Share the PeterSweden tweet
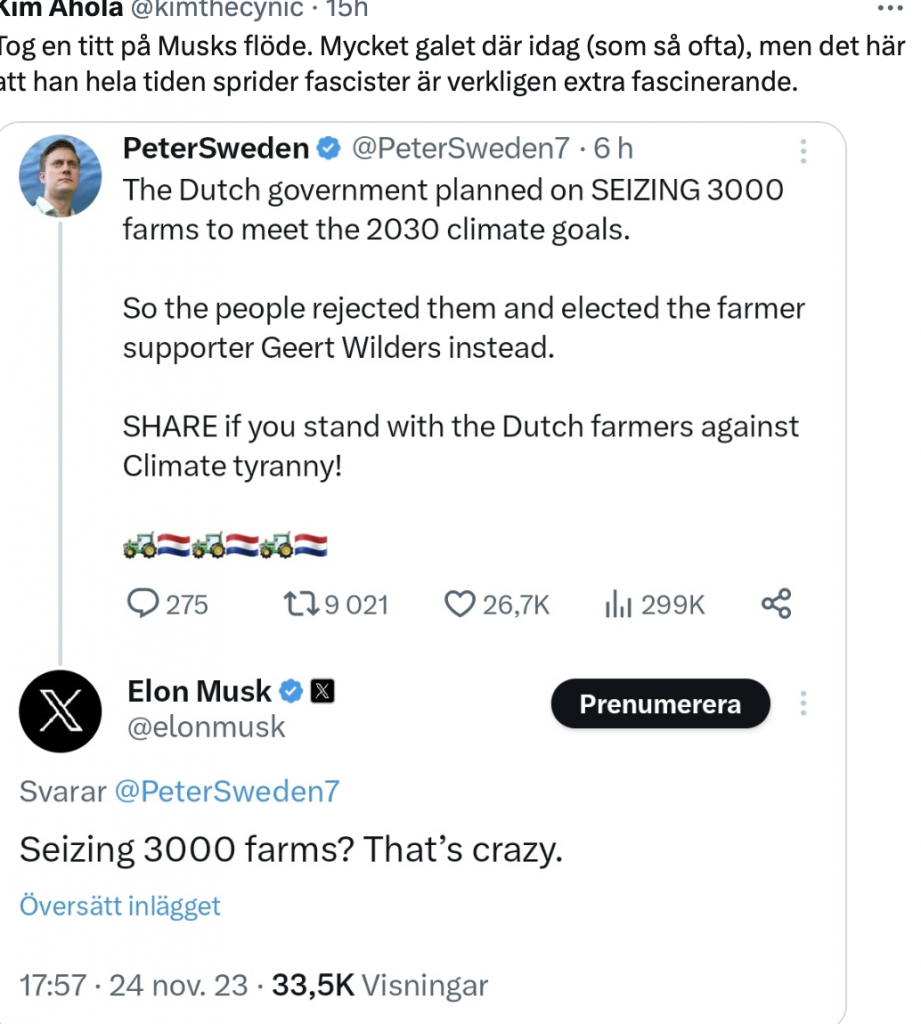Screen dimensions: 921x1024 tap(777, 604)
